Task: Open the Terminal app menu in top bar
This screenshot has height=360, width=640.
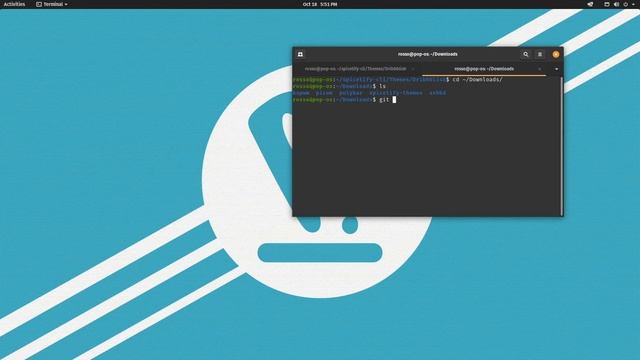Action: point(52,4)
